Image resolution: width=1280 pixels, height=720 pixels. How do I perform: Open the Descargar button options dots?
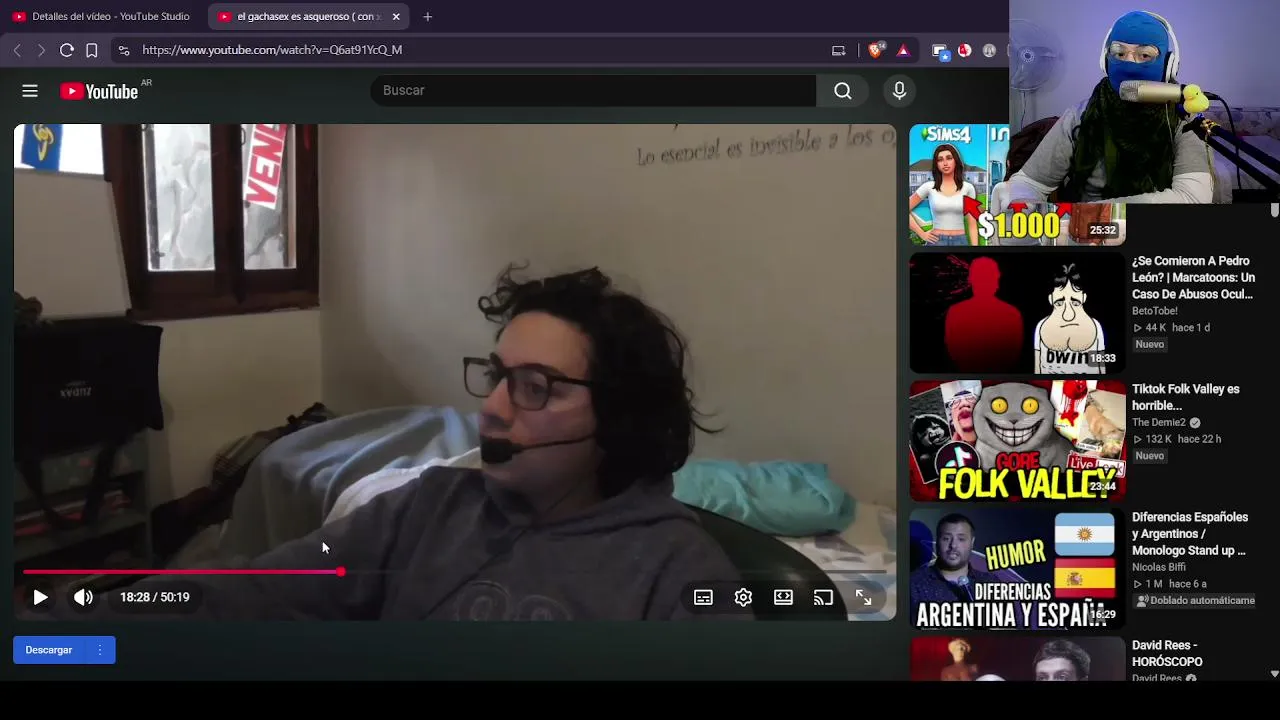pyautogui.click(x=100, y=650)
